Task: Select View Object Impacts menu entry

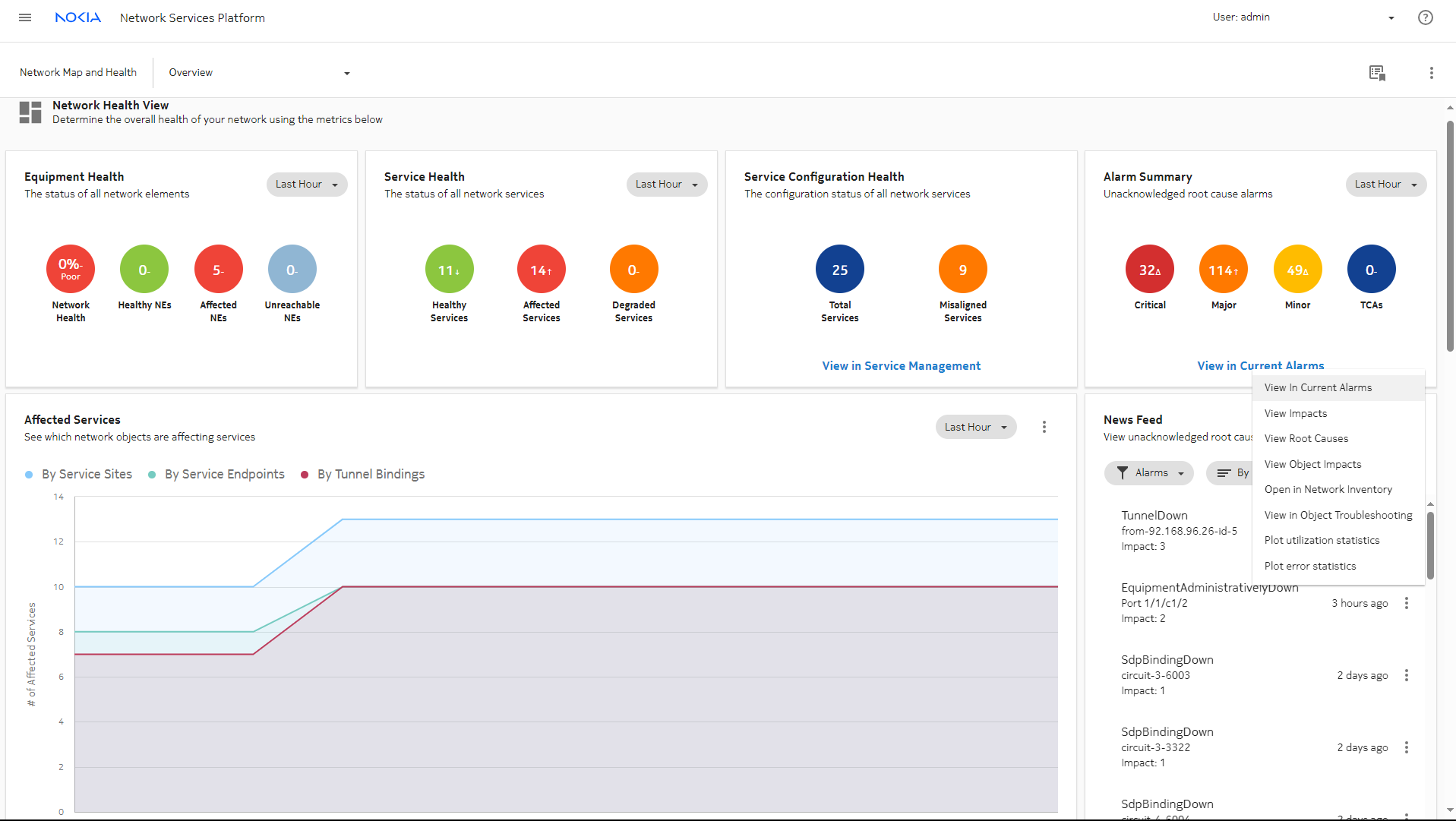Action: point(1338,465)
